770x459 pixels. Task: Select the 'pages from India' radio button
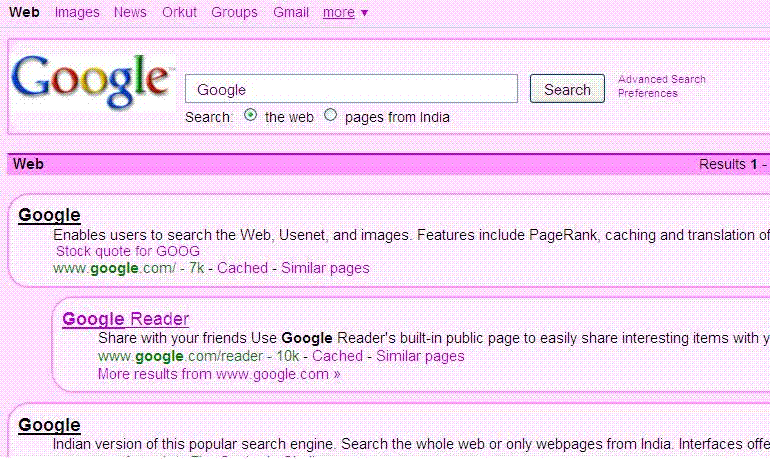[330, 115]
